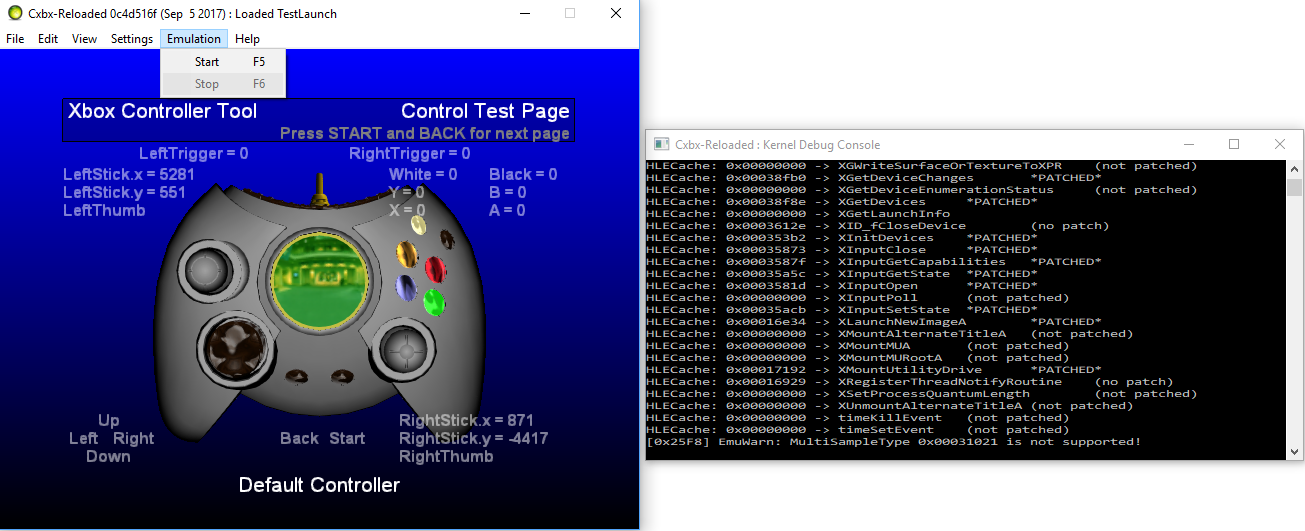1305x531 pixels.
Task: Click the 'B = 0' readout
Action: tap(507, 192)
